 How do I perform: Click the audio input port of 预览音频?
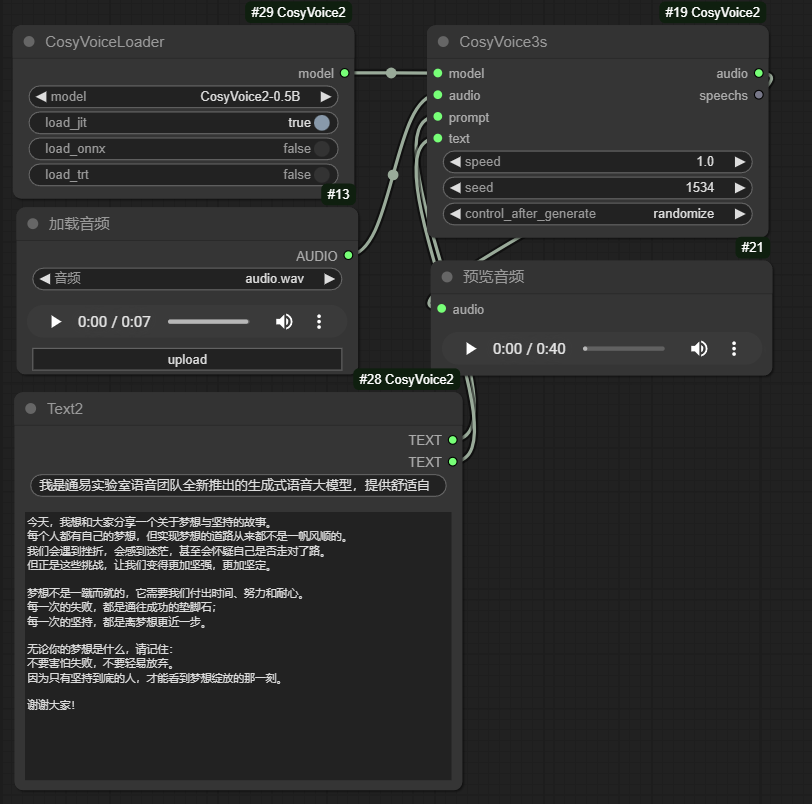(x=442, y=309)
